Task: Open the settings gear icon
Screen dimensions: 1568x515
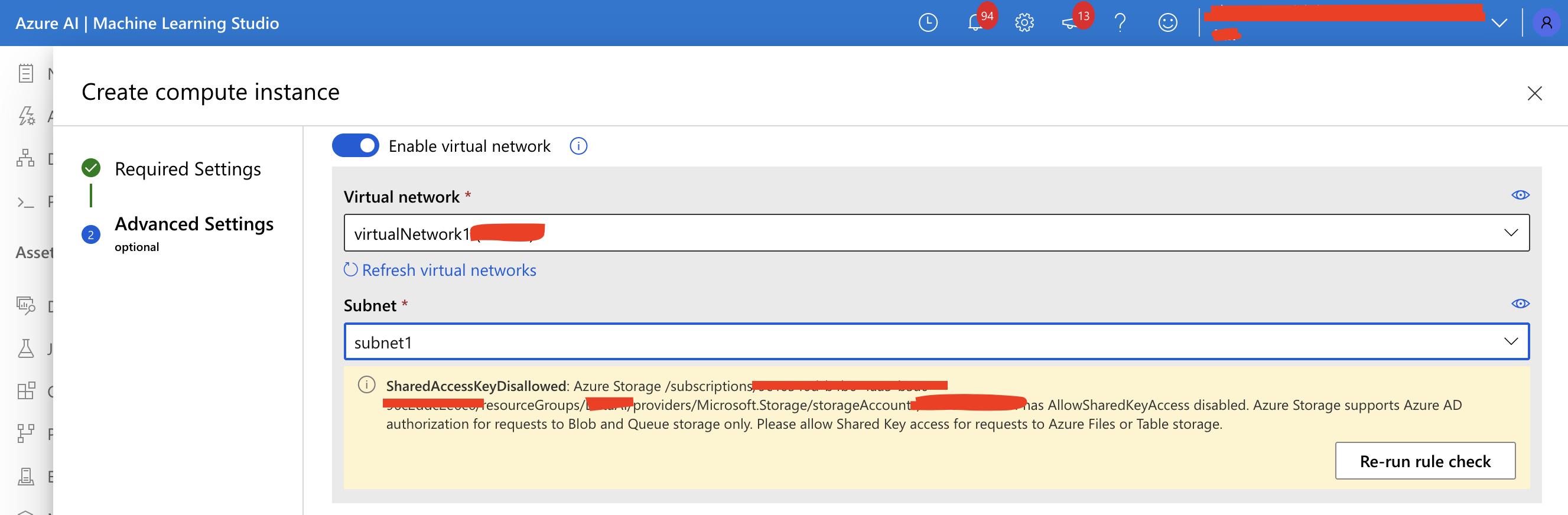Action: coord(1024,23)
